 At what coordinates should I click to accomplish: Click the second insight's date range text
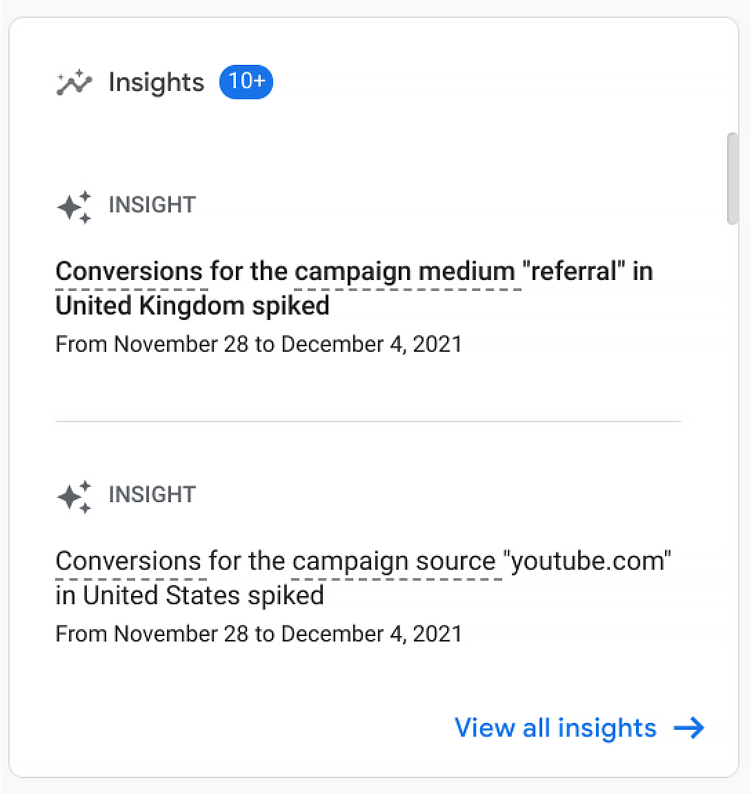pos(258,634)
